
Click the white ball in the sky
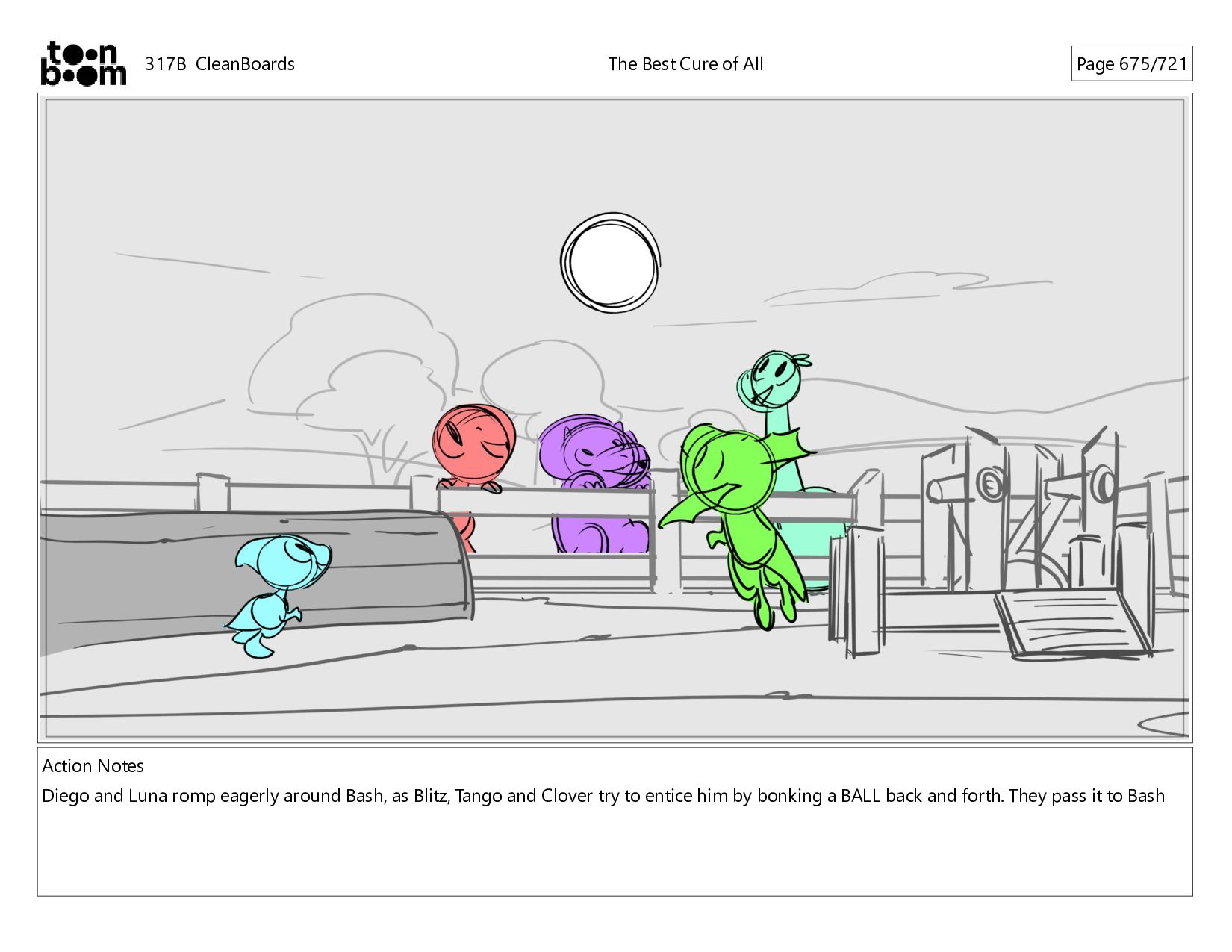pos(610,263)
